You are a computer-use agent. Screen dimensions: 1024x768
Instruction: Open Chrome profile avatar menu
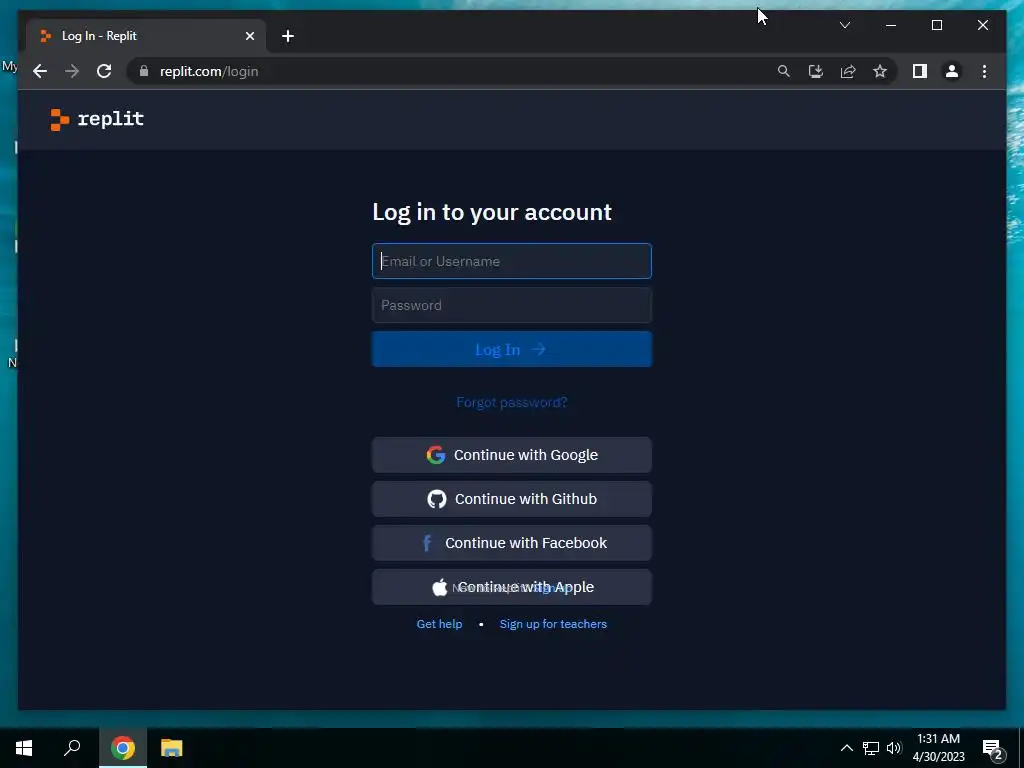tap(952, 71)
